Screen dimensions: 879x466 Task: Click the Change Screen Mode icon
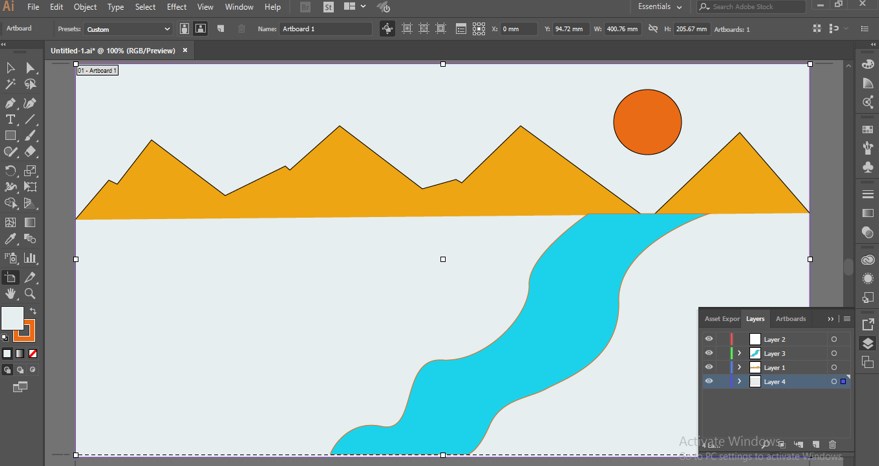[20, 387]
